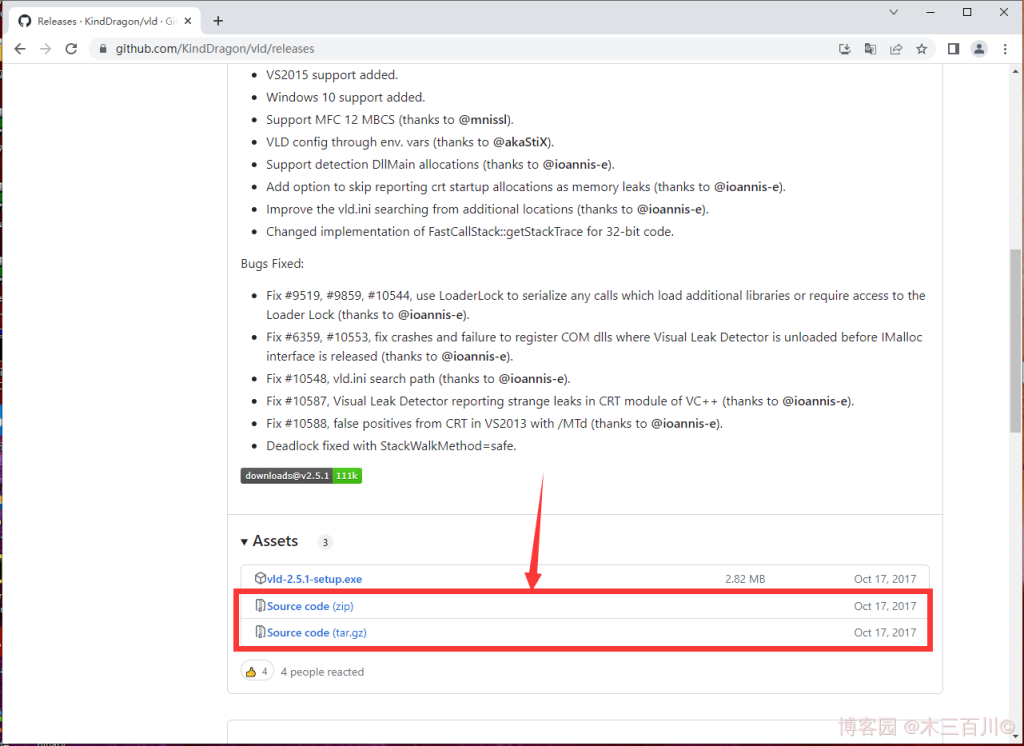The image size is (1024, 746).
Task: Click the URL address bar
Action: coord(450,48)
